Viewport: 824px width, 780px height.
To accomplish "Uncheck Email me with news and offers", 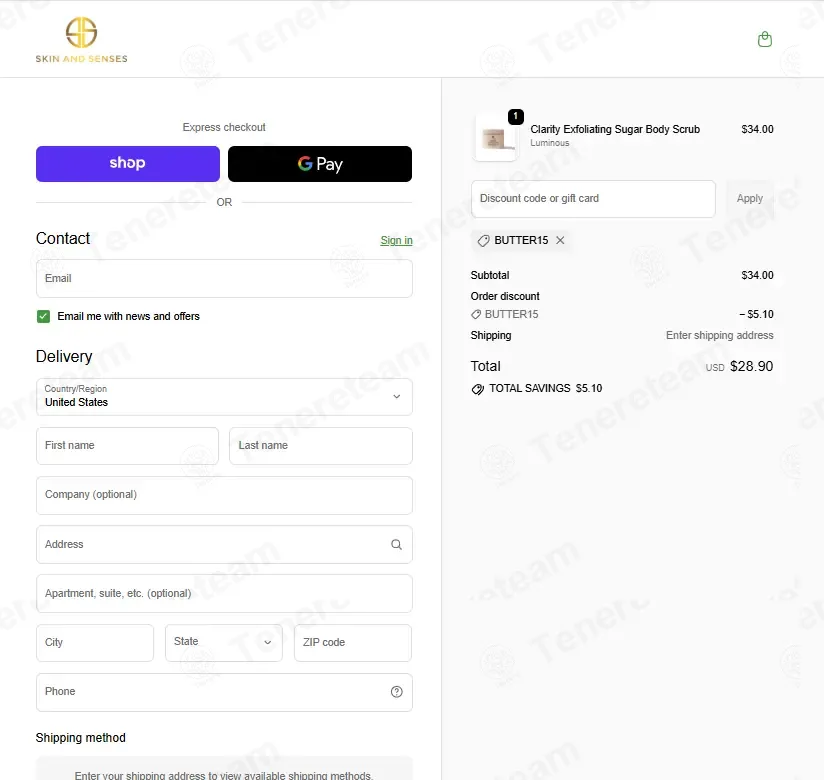I will point(44,316).
